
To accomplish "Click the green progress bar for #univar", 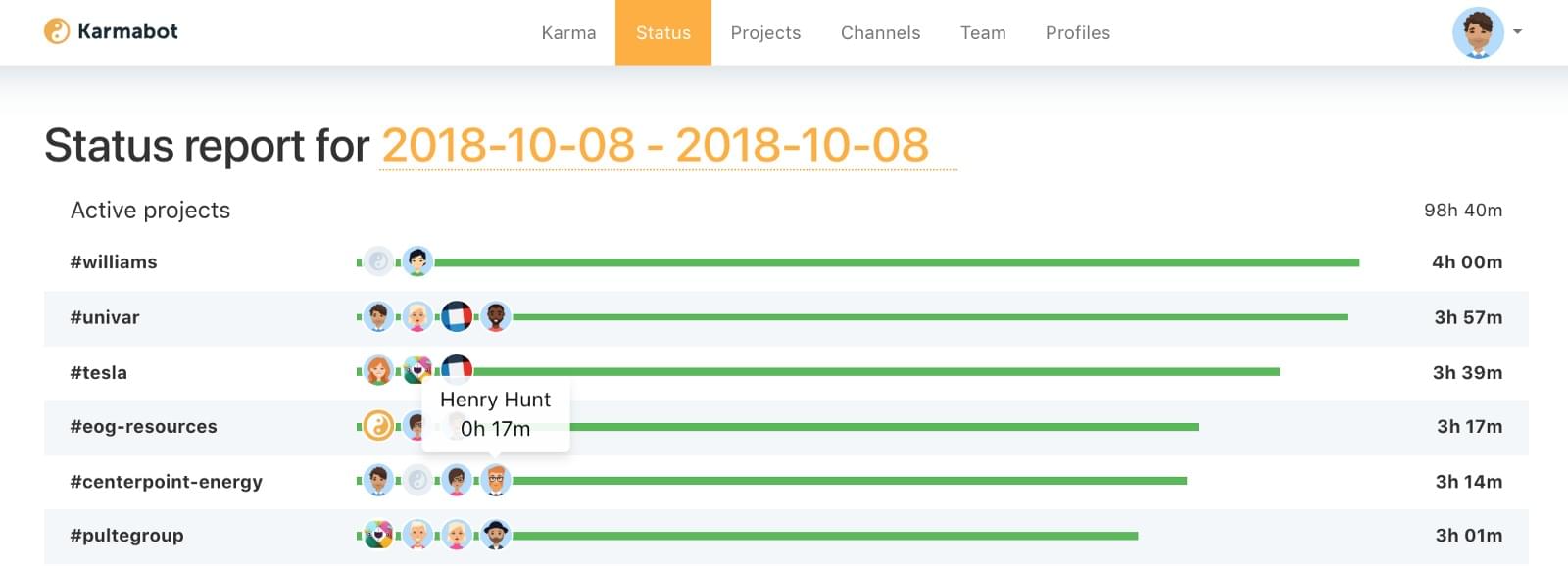I will (931, 316).
